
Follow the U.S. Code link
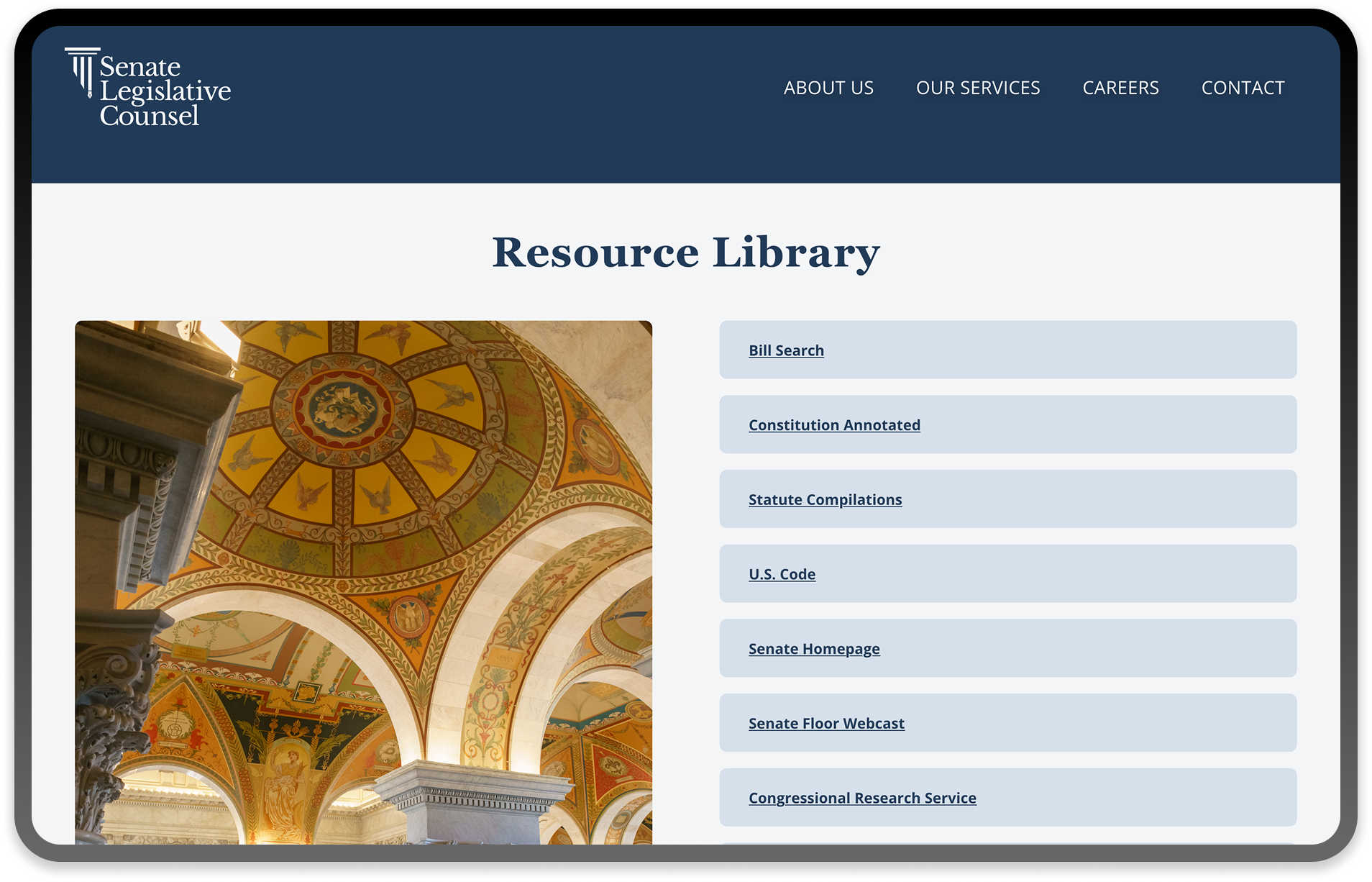pyautogui.click(x=782, y=574)
